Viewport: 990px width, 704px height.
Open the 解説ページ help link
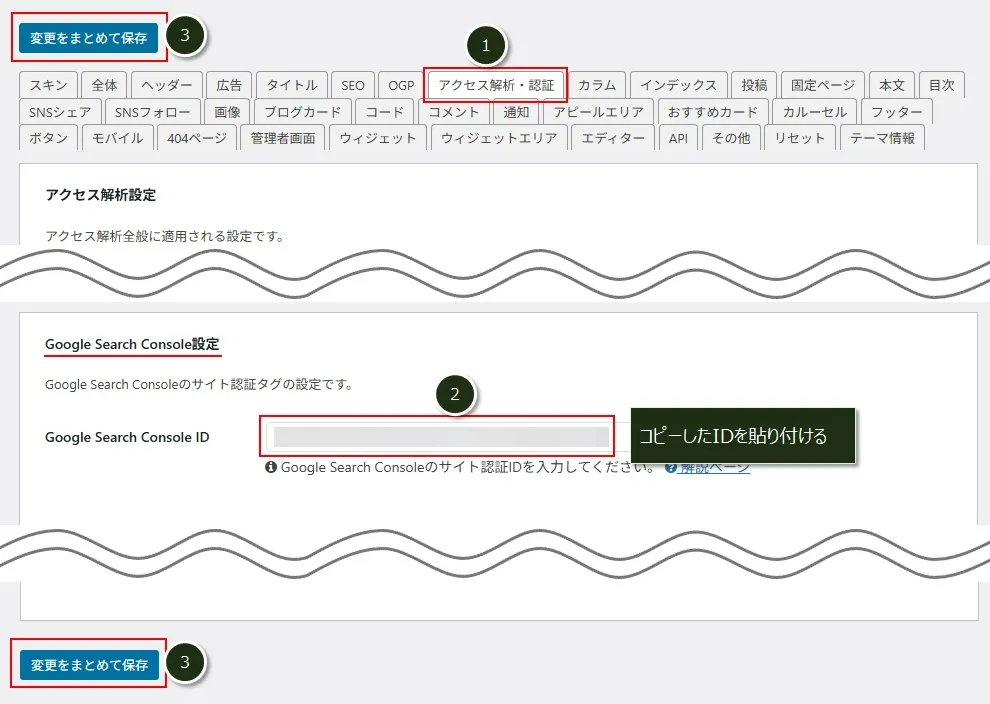714,467
